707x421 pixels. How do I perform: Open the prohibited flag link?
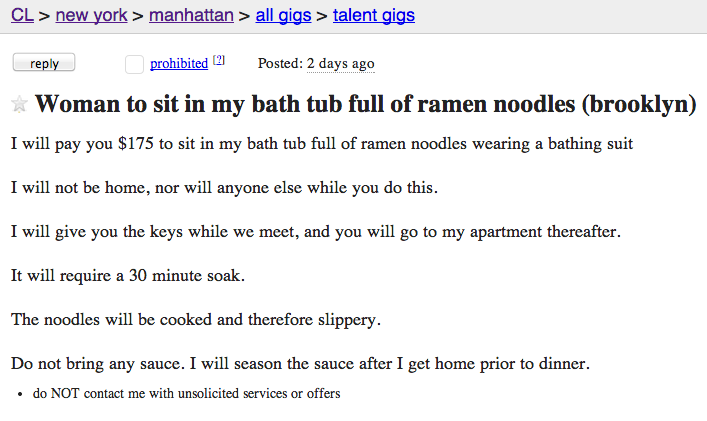coord(179,64)
